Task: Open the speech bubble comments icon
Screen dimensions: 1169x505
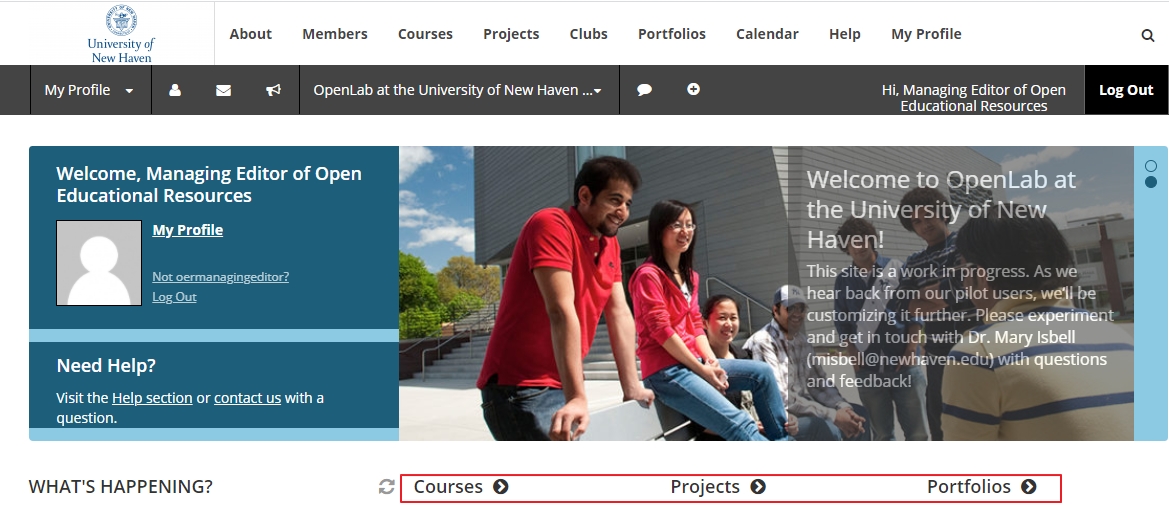Action: click(645, 90)
